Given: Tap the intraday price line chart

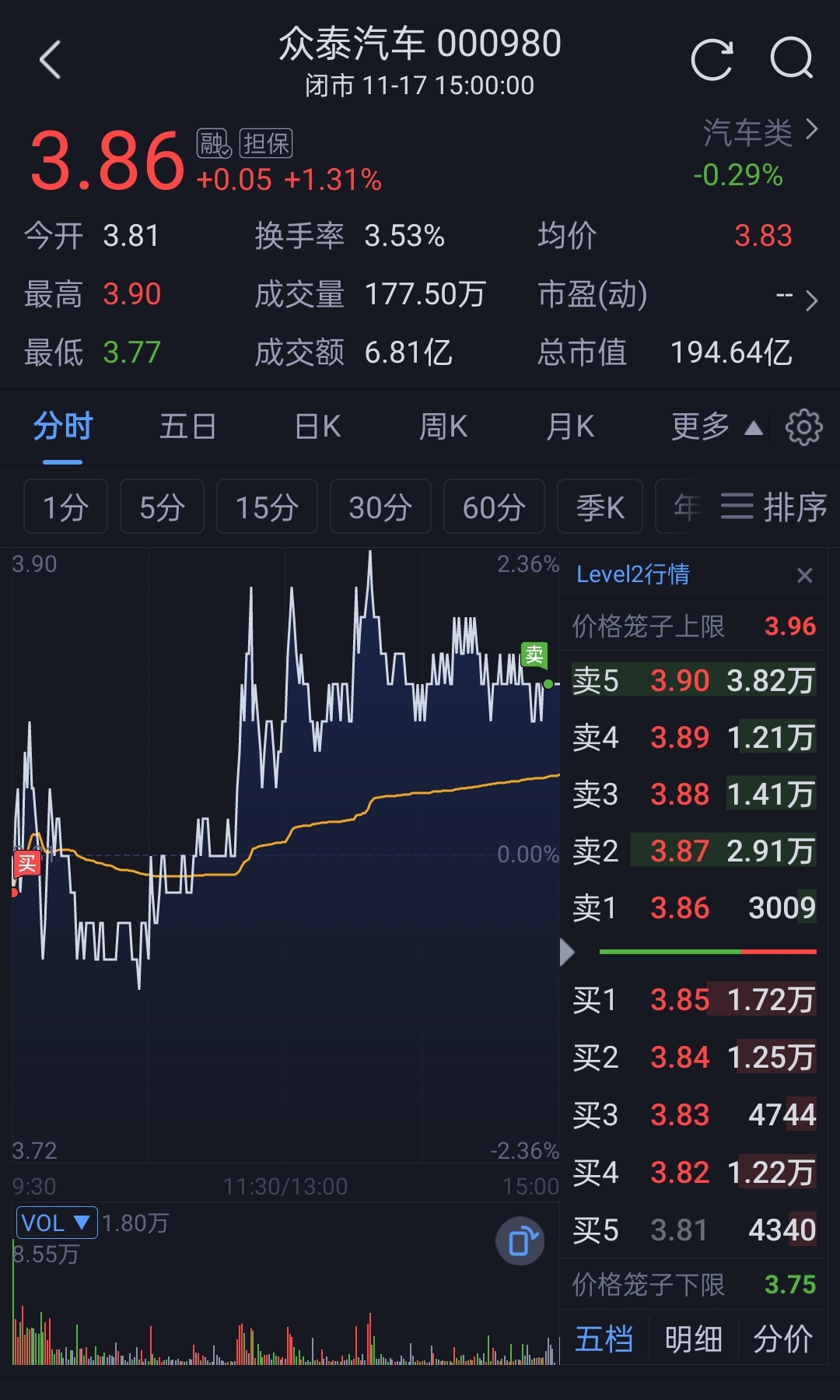Looking at the screenshot, I should coord(286,856).
